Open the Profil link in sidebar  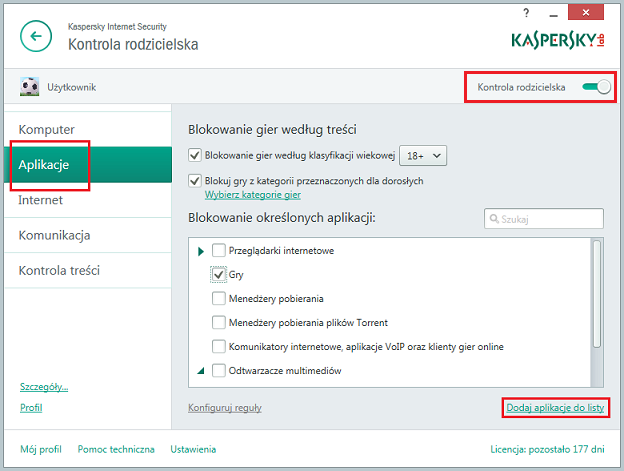(31, 408)
